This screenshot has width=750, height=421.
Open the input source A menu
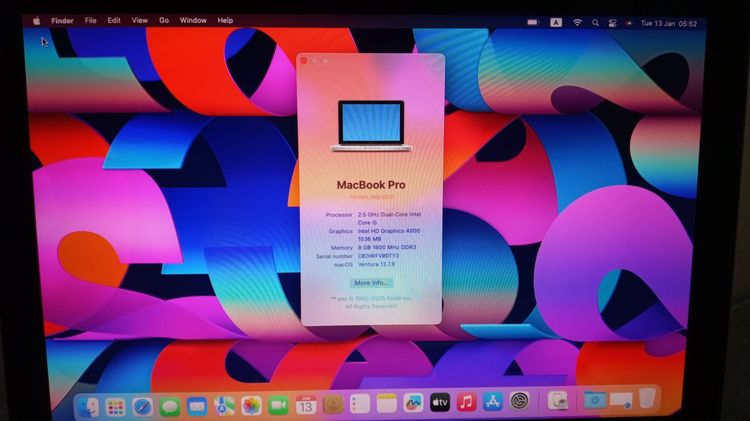click(556, 22)
